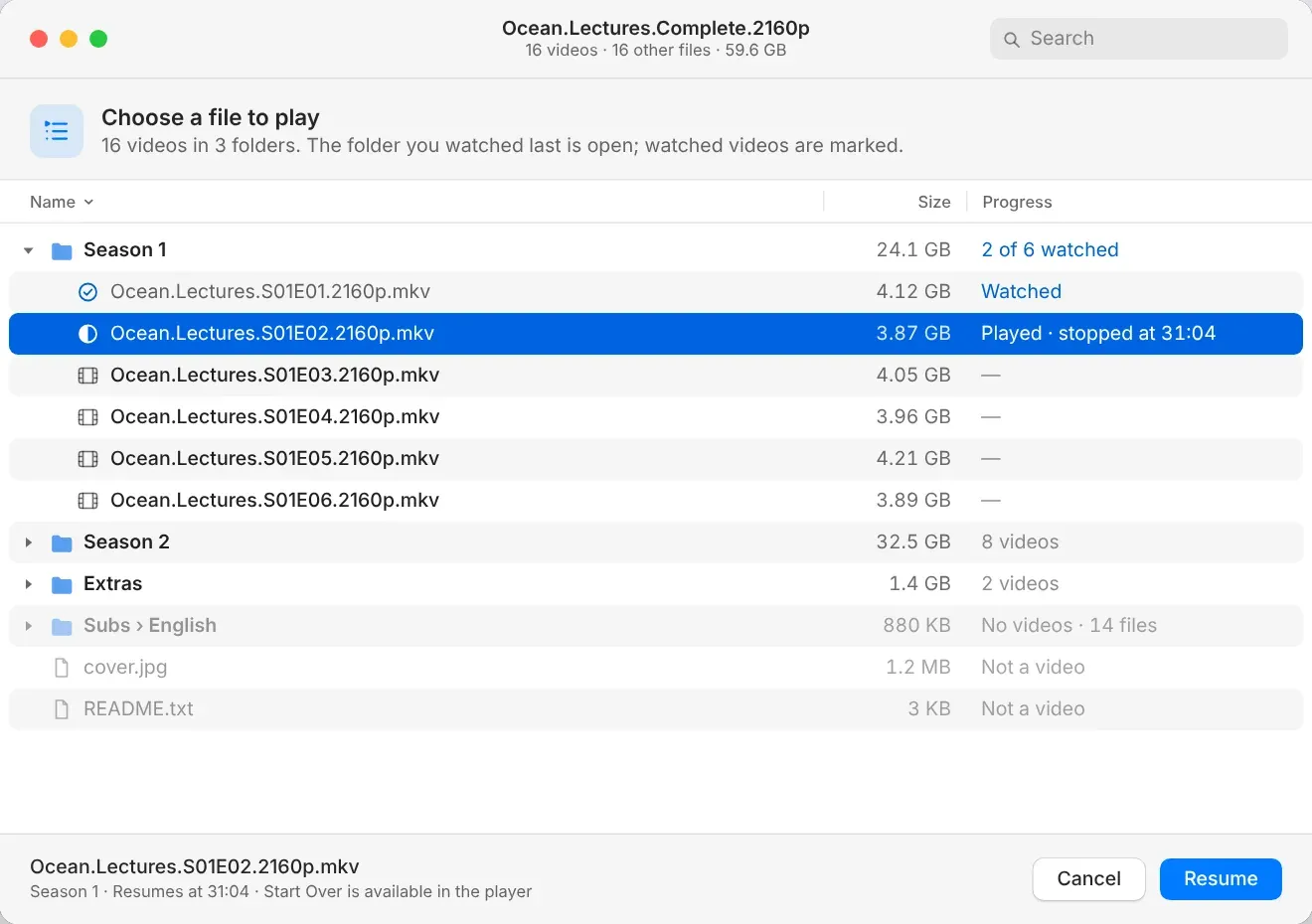The height and width of the screenshot is (924, 1312).
Task: Click the '2 of 6 watched' progress text
Action: [1050, 250]
